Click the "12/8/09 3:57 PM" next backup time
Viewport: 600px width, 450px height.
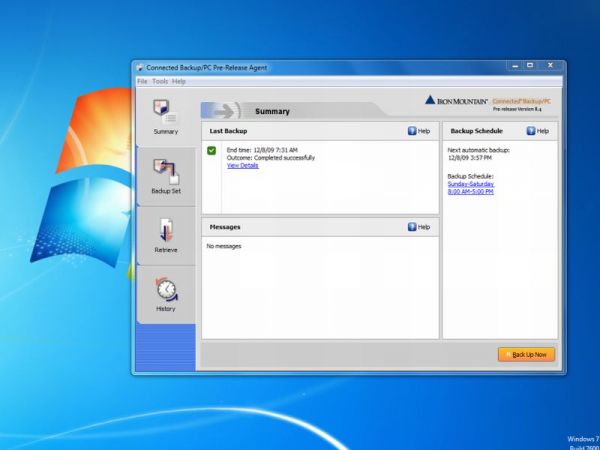(470, 158)
